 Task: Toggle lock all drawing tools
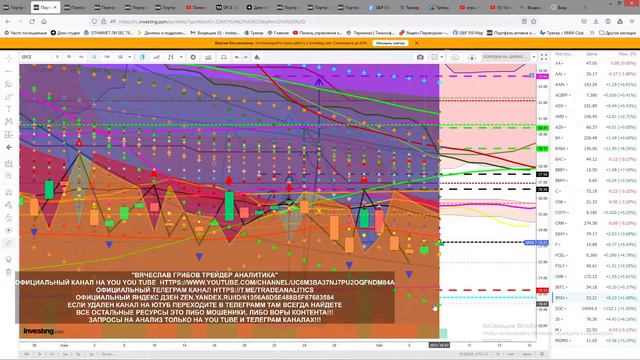coord(9,218)
